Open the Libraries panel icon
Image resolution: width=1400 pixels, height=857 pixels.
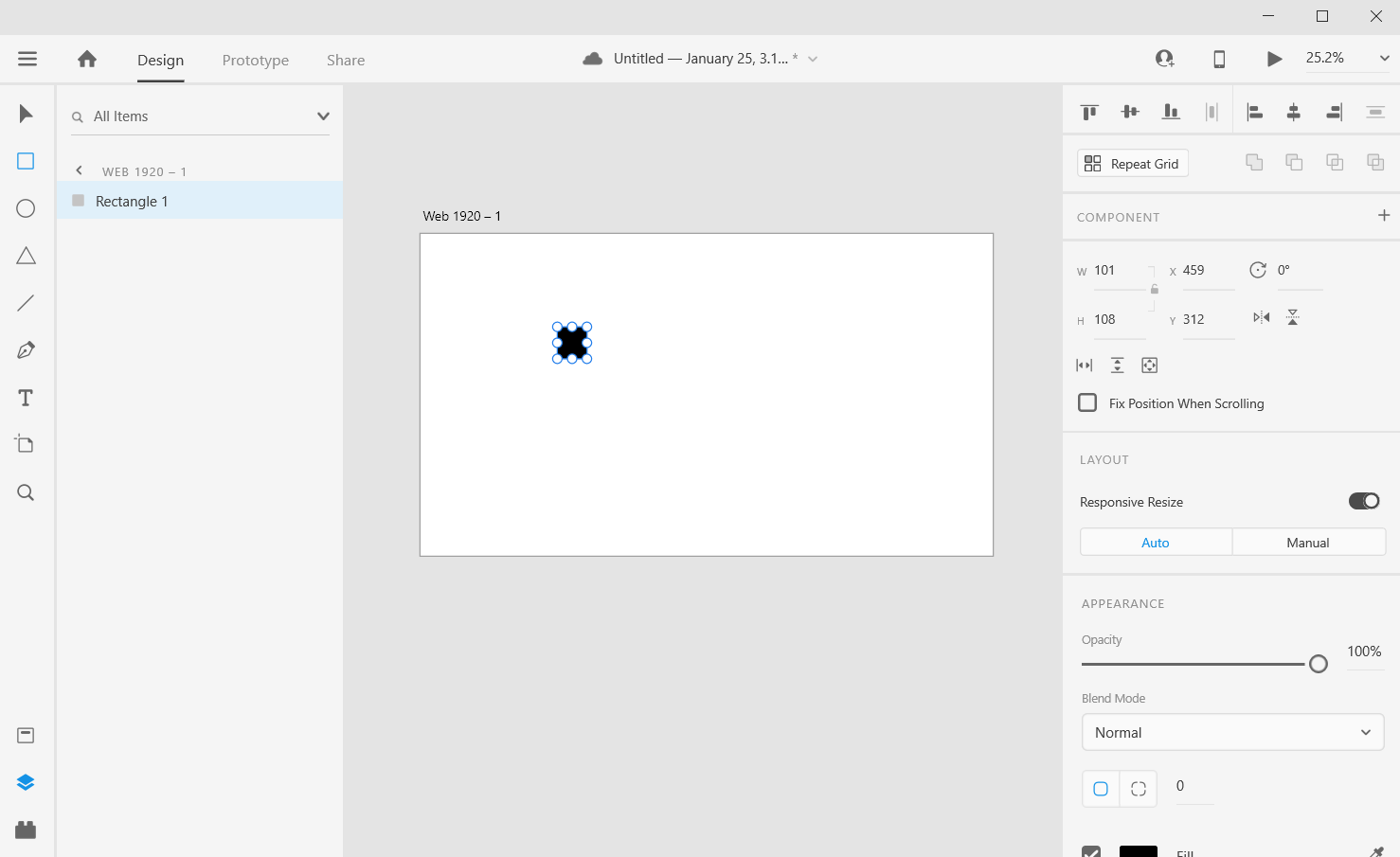26,736
